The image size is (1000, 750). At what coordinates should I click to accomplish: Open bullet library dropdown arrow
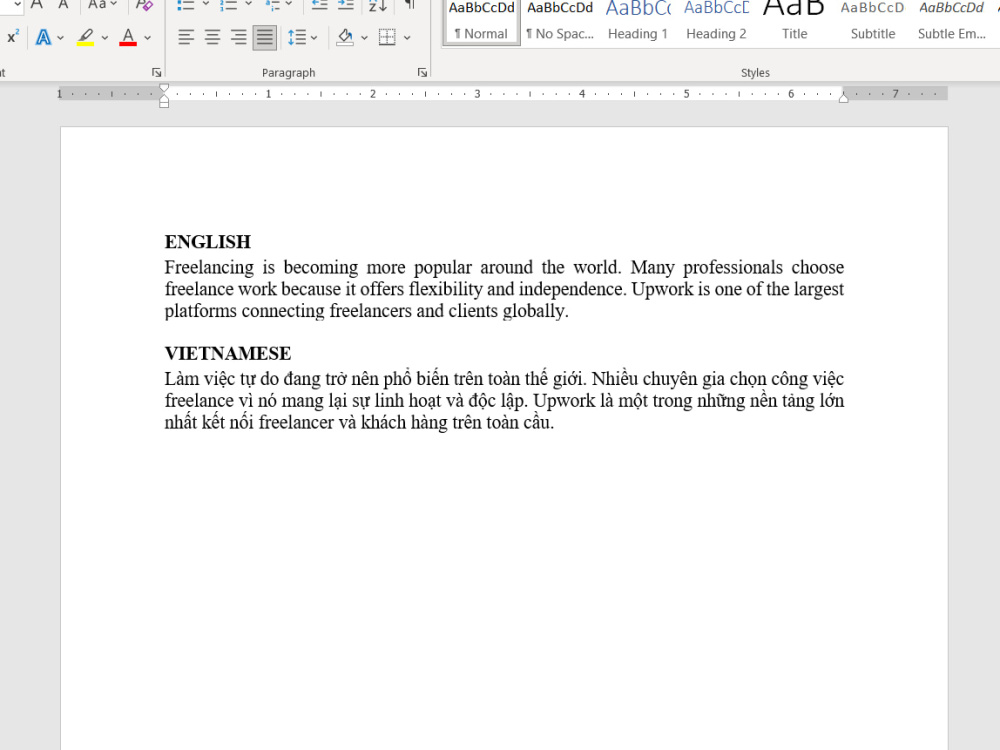[205, 5]
